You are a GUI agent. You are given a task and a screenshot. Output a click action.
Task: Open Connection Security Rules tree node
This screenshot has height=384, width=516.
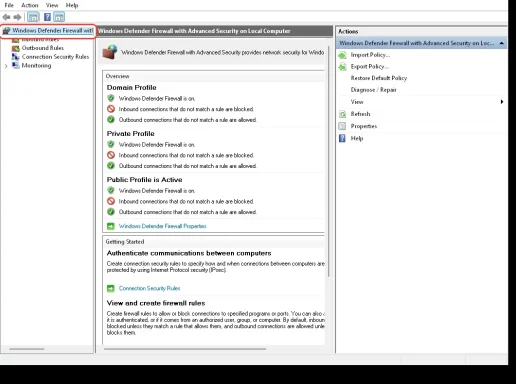pyautogui.click(x=55, y=57)
